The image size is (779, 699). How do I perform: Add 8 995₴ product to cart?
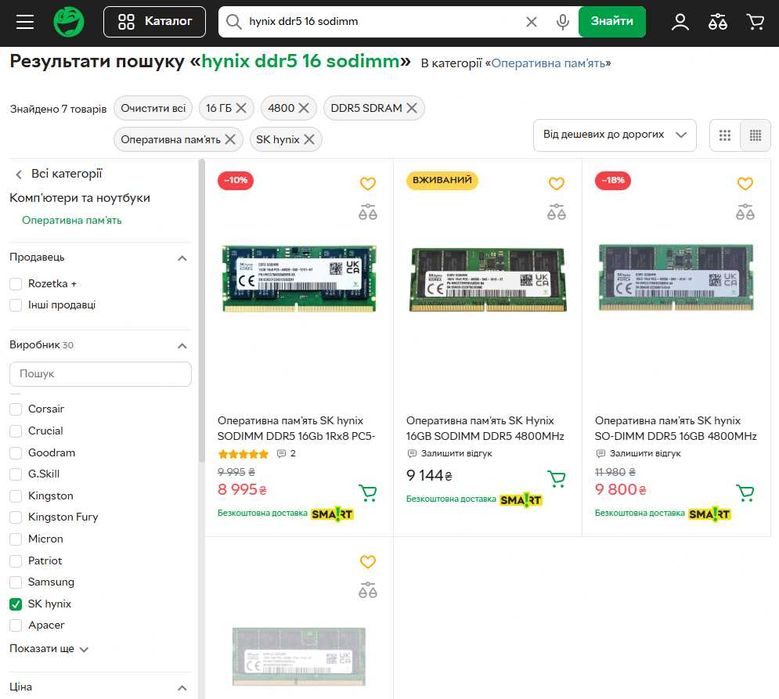tap(368, 492)
